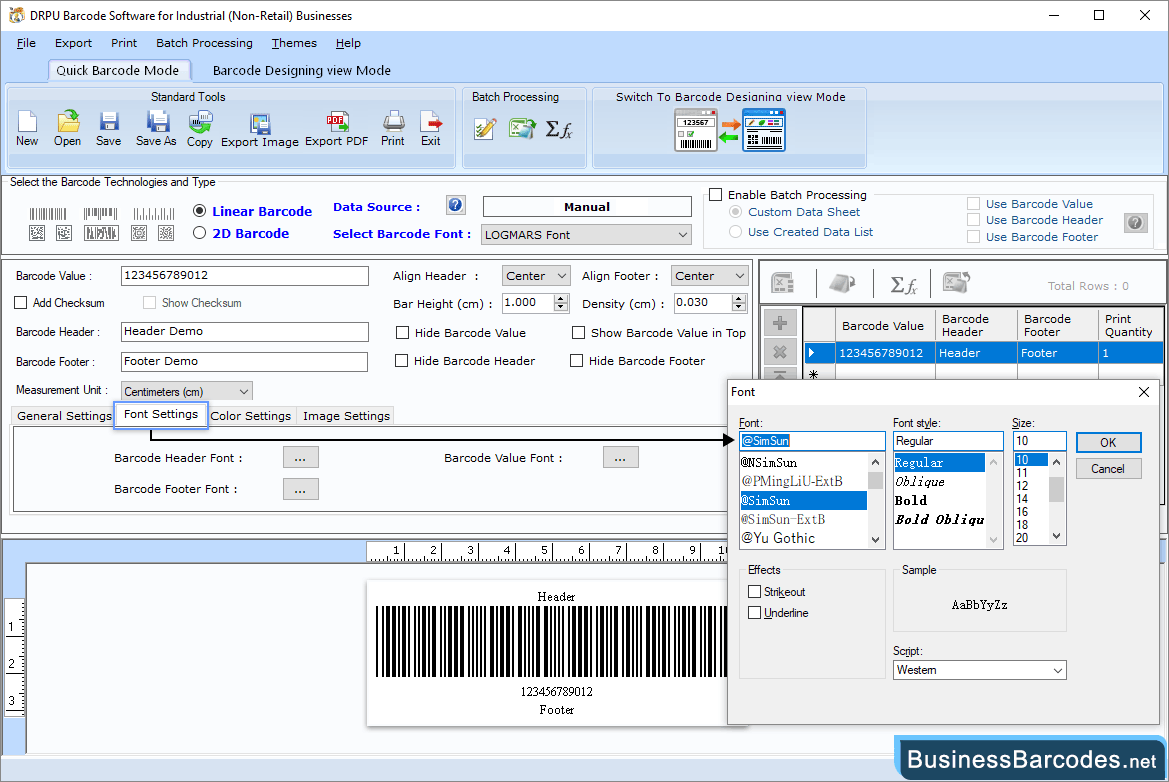Click the import data icon above table
1169x782 pixels.
pos(957,283)
